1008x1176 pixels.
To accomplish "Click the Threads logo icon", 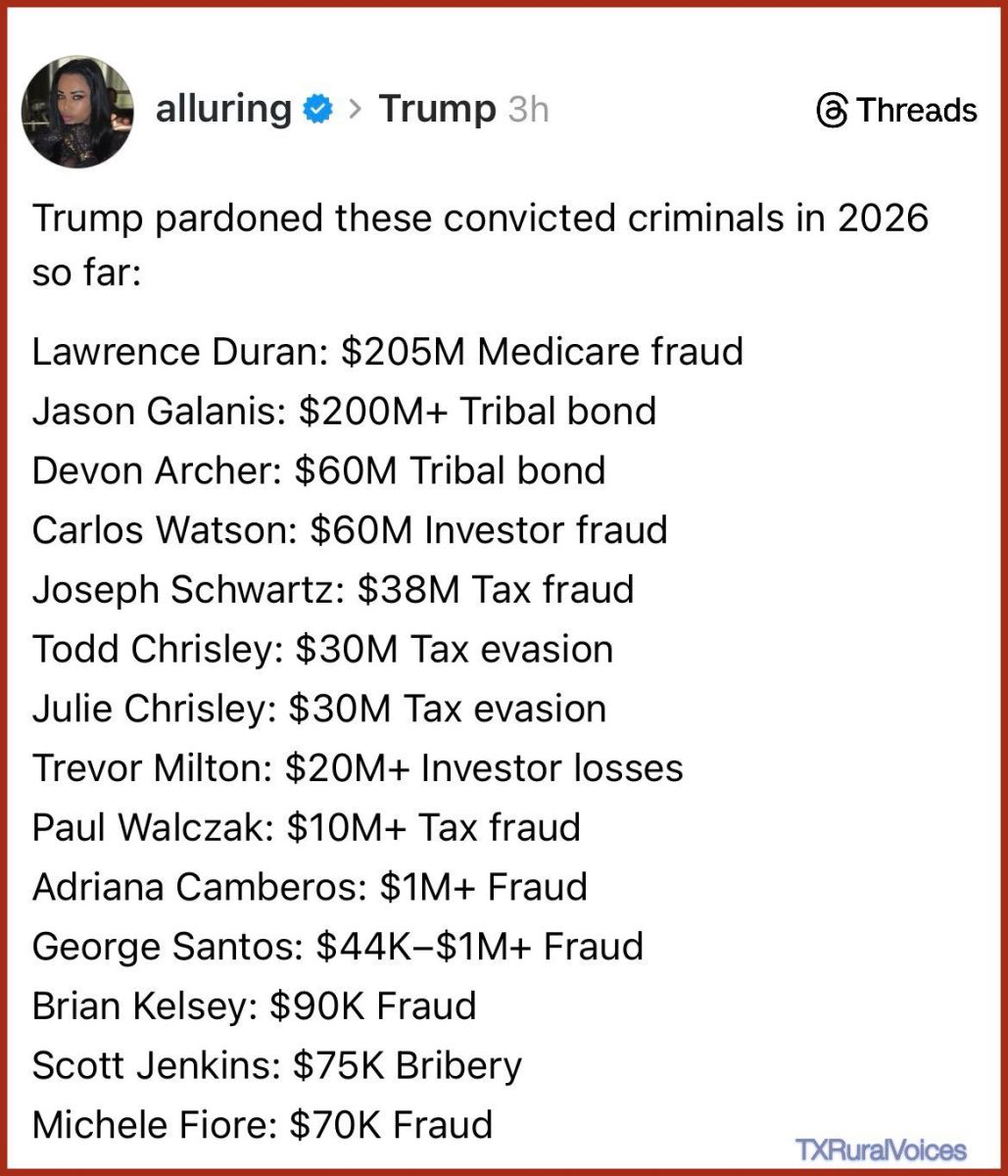I will (832, 111).
